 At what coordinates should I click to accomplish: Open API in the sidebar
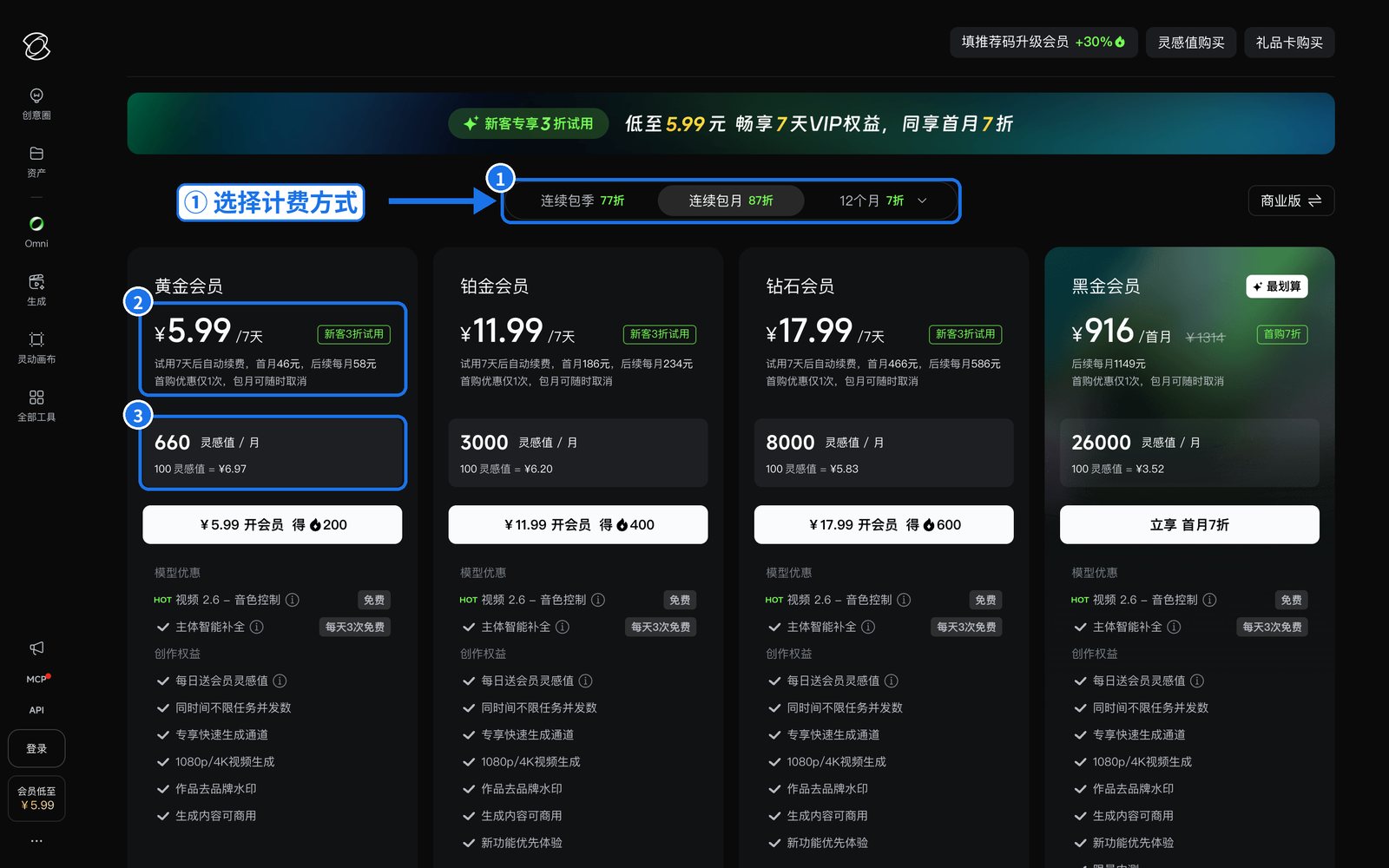pos(36,710)
